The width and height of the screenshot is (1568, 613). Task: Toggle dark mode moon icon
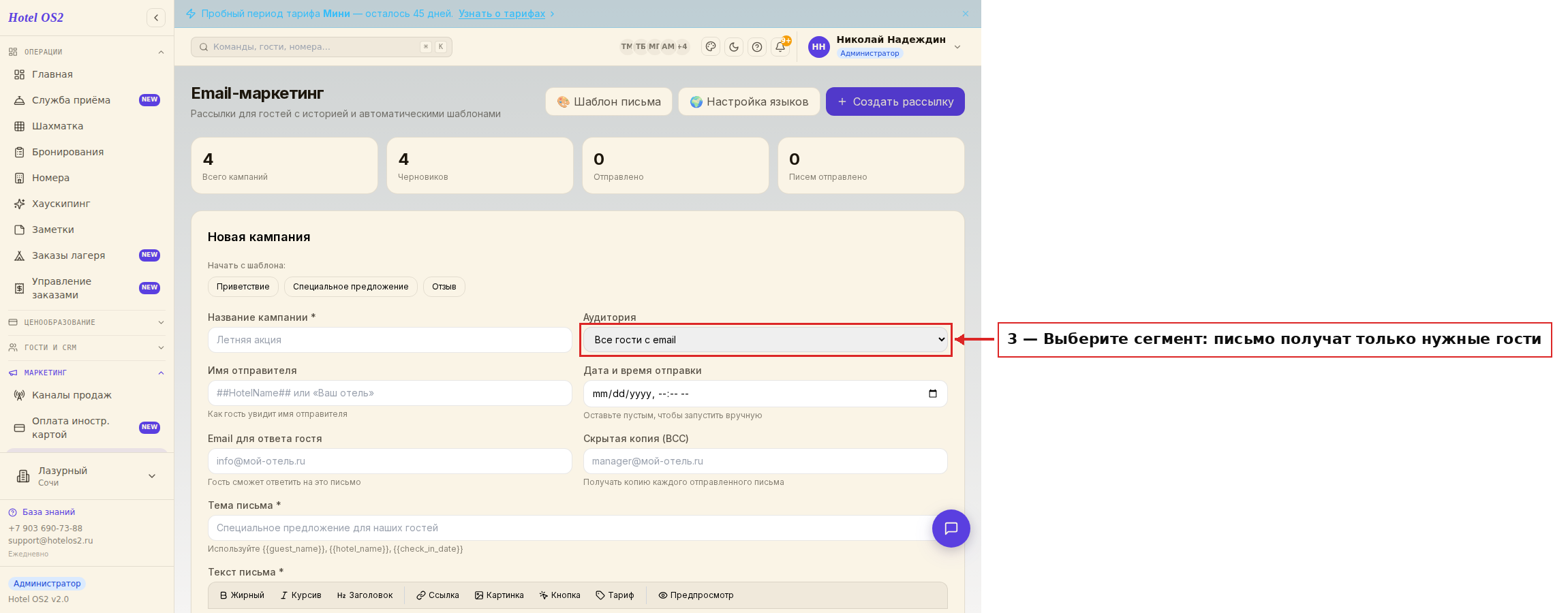(734, 47)
